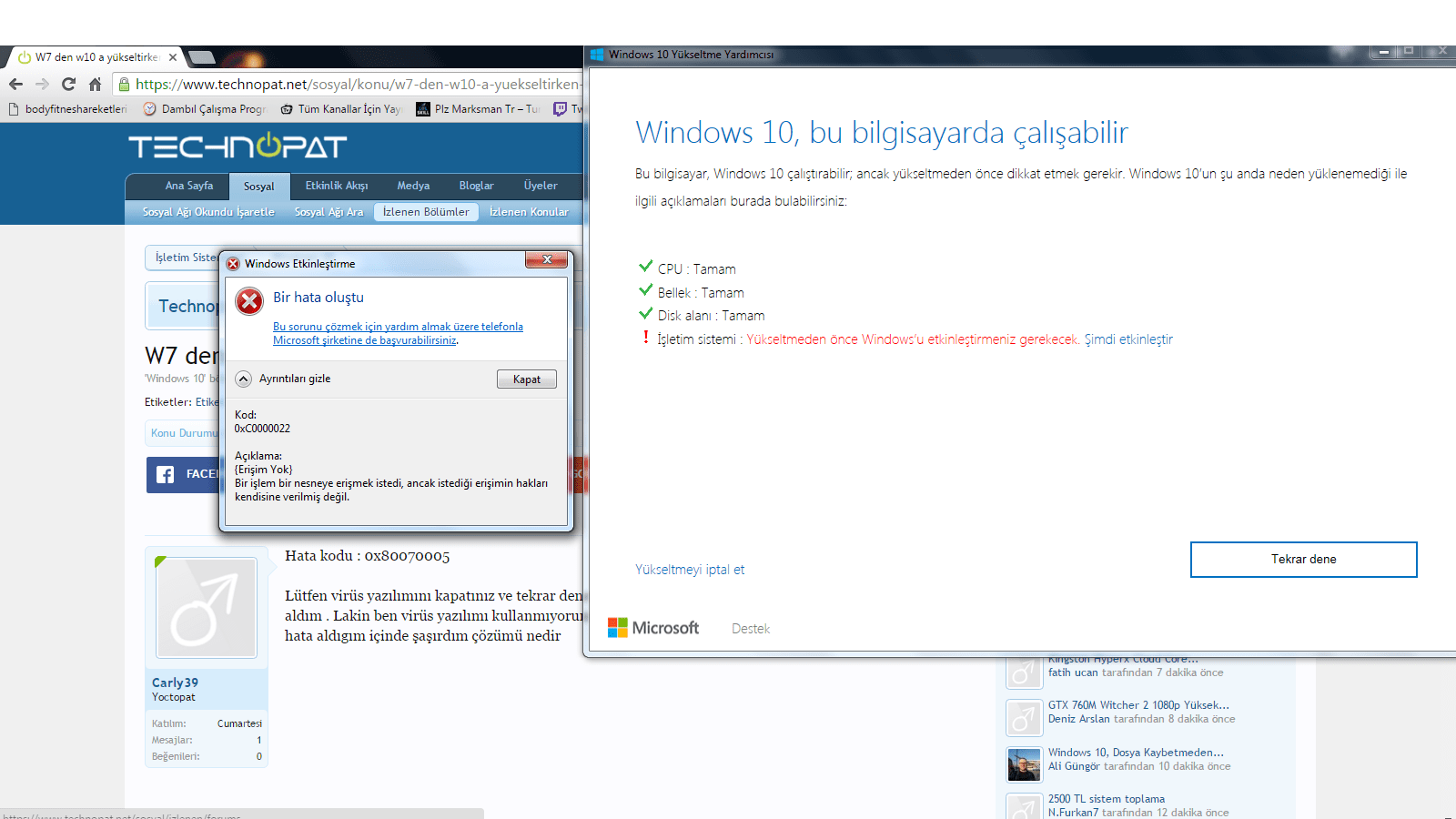Click the Konu Durumu link
1456x819 pixels.
(x=185, y=433)
